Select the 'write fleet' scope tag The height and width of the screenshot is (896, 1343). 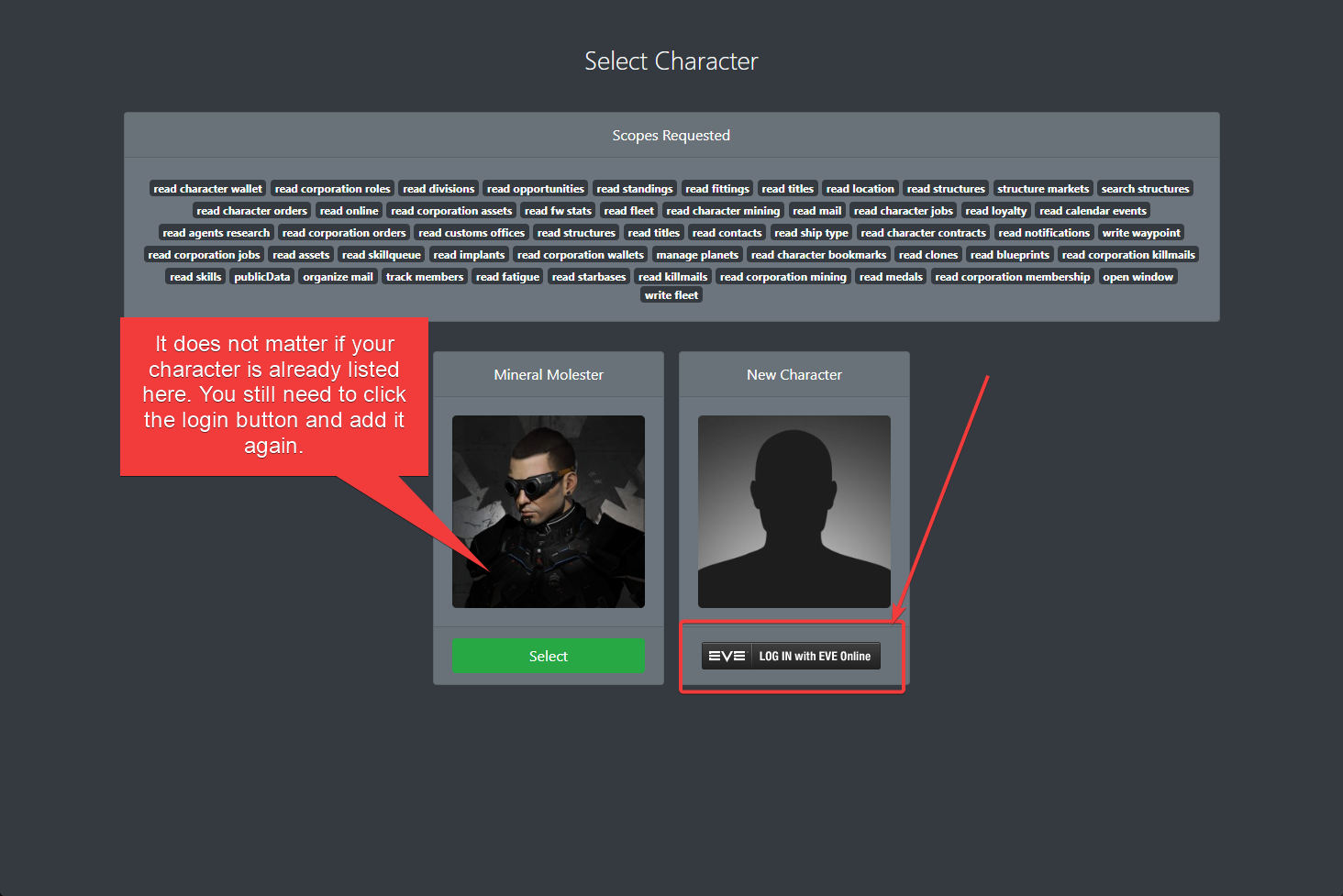click(671, 294)
